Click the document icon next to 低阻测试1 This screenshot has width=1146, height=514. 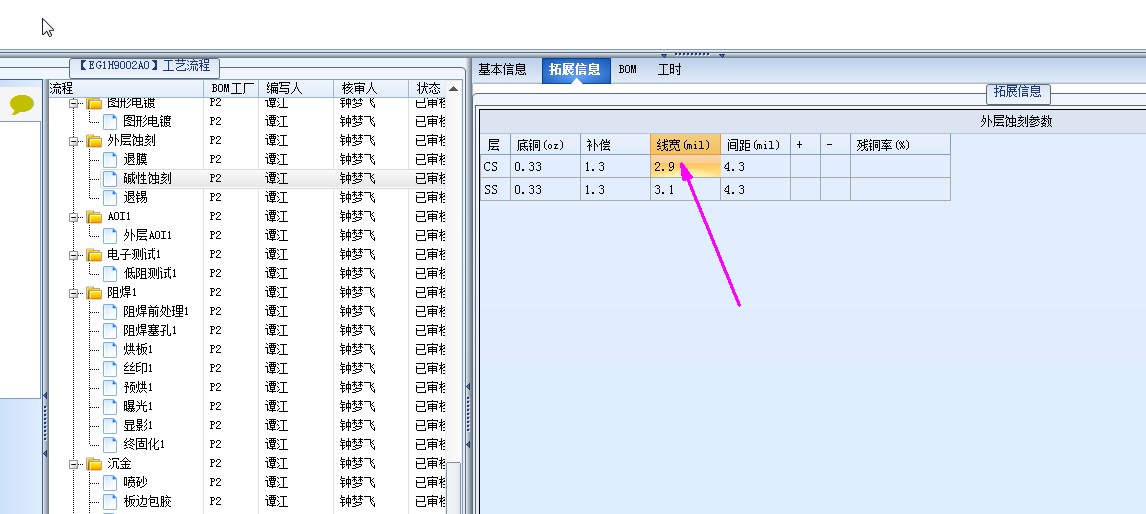click(110, 273)
